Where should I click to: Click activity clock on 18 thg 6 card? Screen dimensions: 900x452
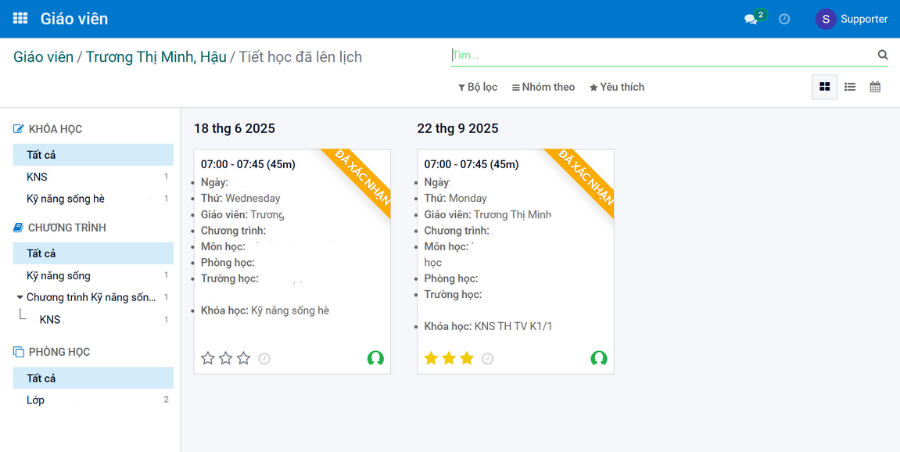coord(264,358)
